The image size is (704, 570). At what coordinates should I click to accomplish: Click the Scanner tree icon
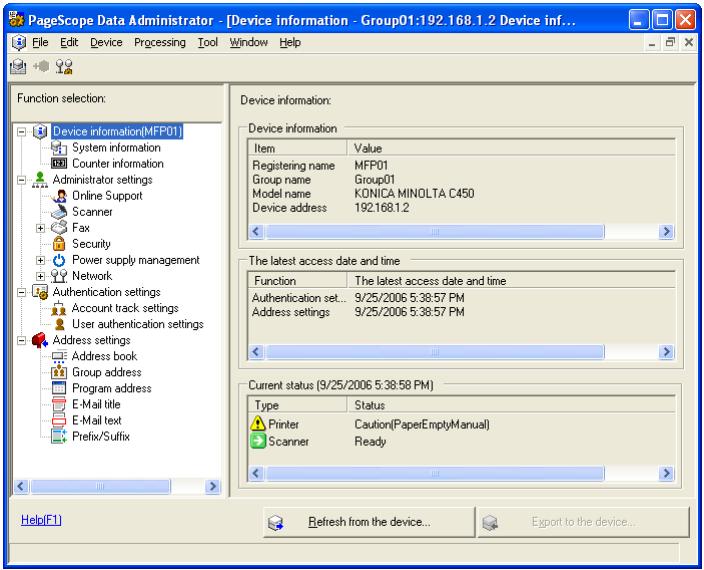coord(59,211)
